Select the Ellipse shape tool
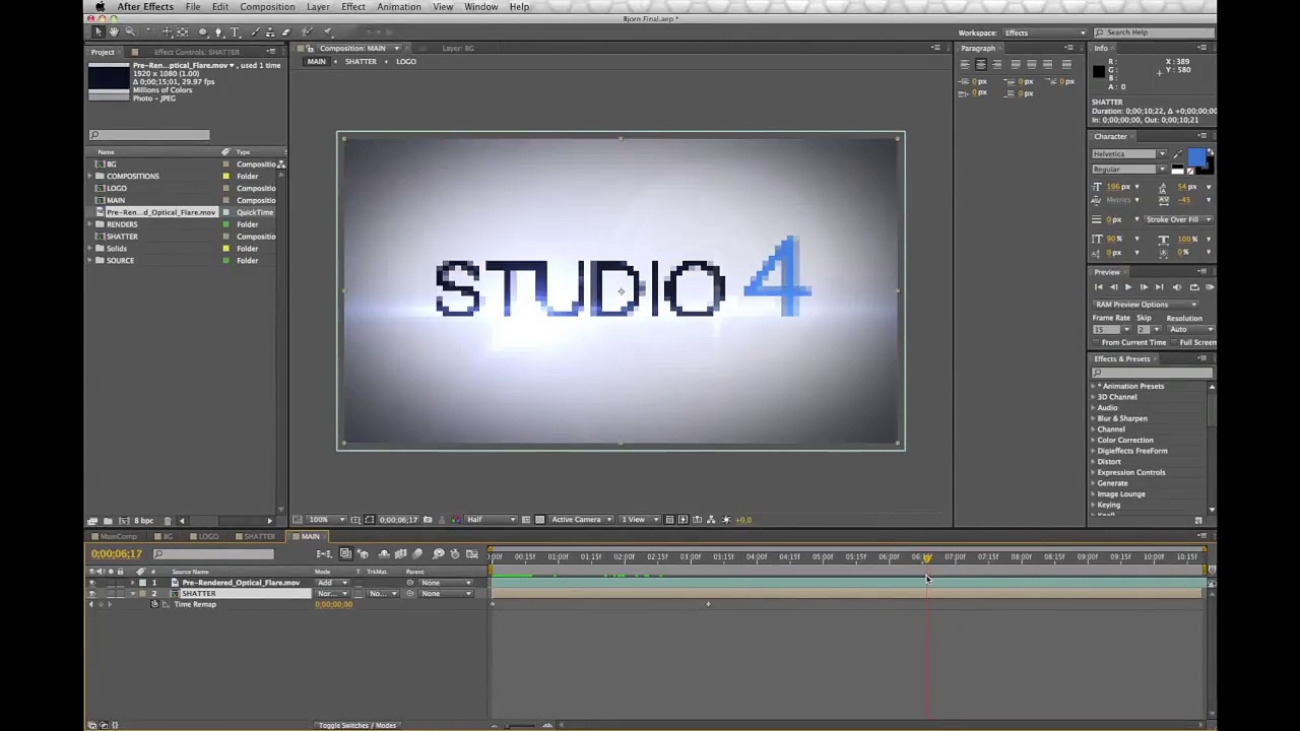1300x731 pixels. [x=203, y=32]
